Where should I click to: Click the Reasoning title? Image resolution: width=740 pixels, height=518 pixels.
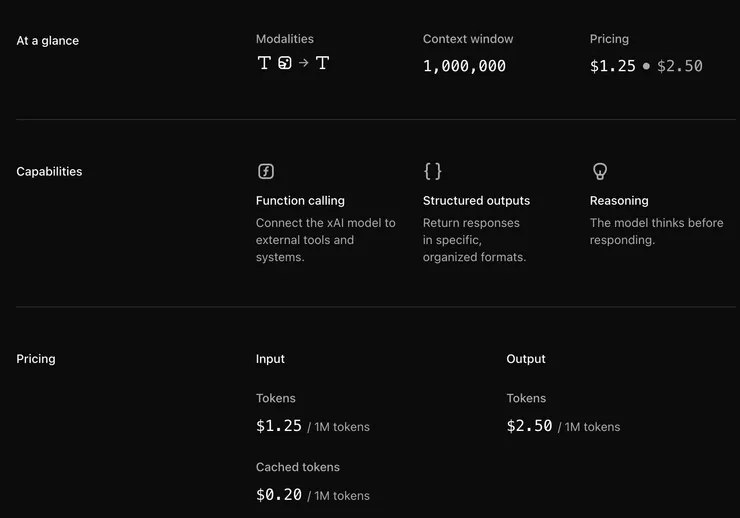[x=619, y=201]
